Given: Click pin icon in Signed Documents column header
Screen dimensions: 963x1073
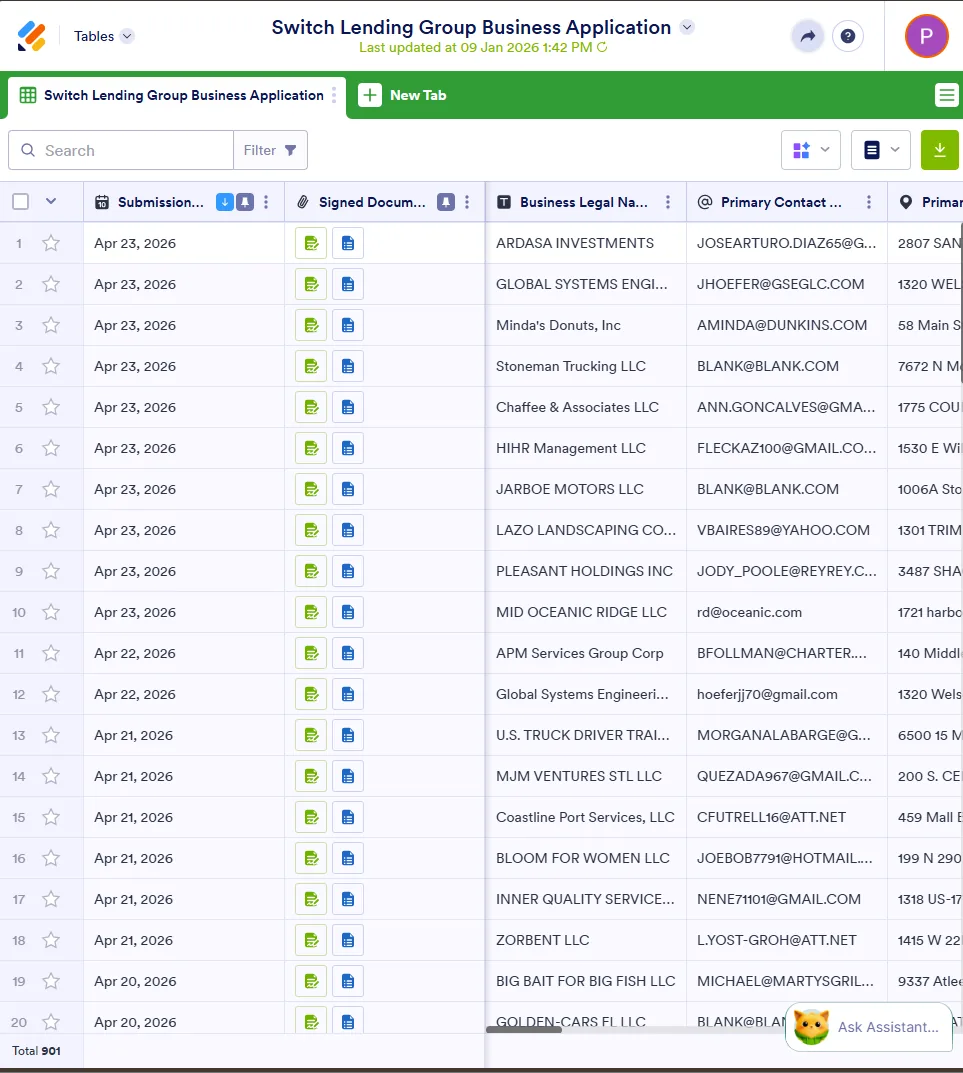Looking at the screenshot, I should click(446, 202).
